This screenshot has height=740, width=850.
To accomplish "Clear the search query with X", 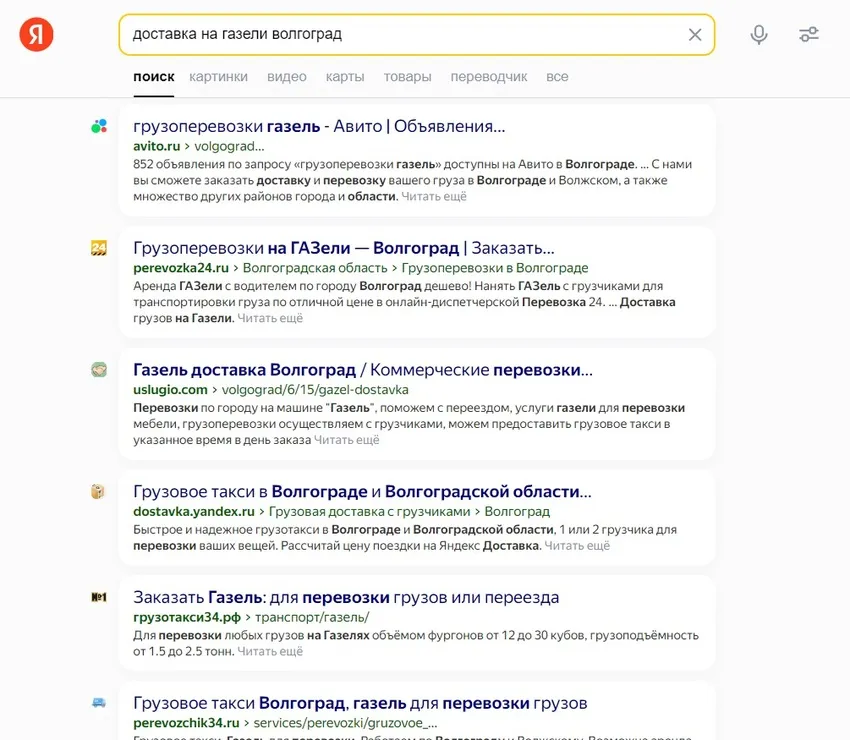I will [695, 33].
